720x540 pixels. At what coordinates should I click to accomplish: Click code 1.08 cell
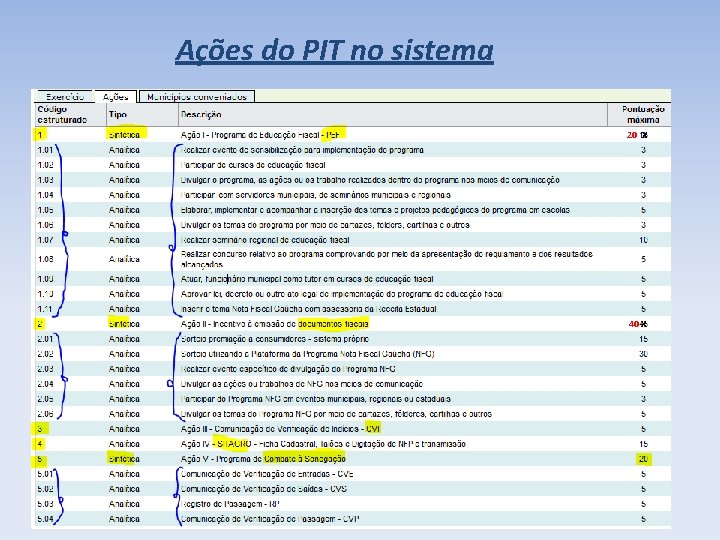click(45, 259)
